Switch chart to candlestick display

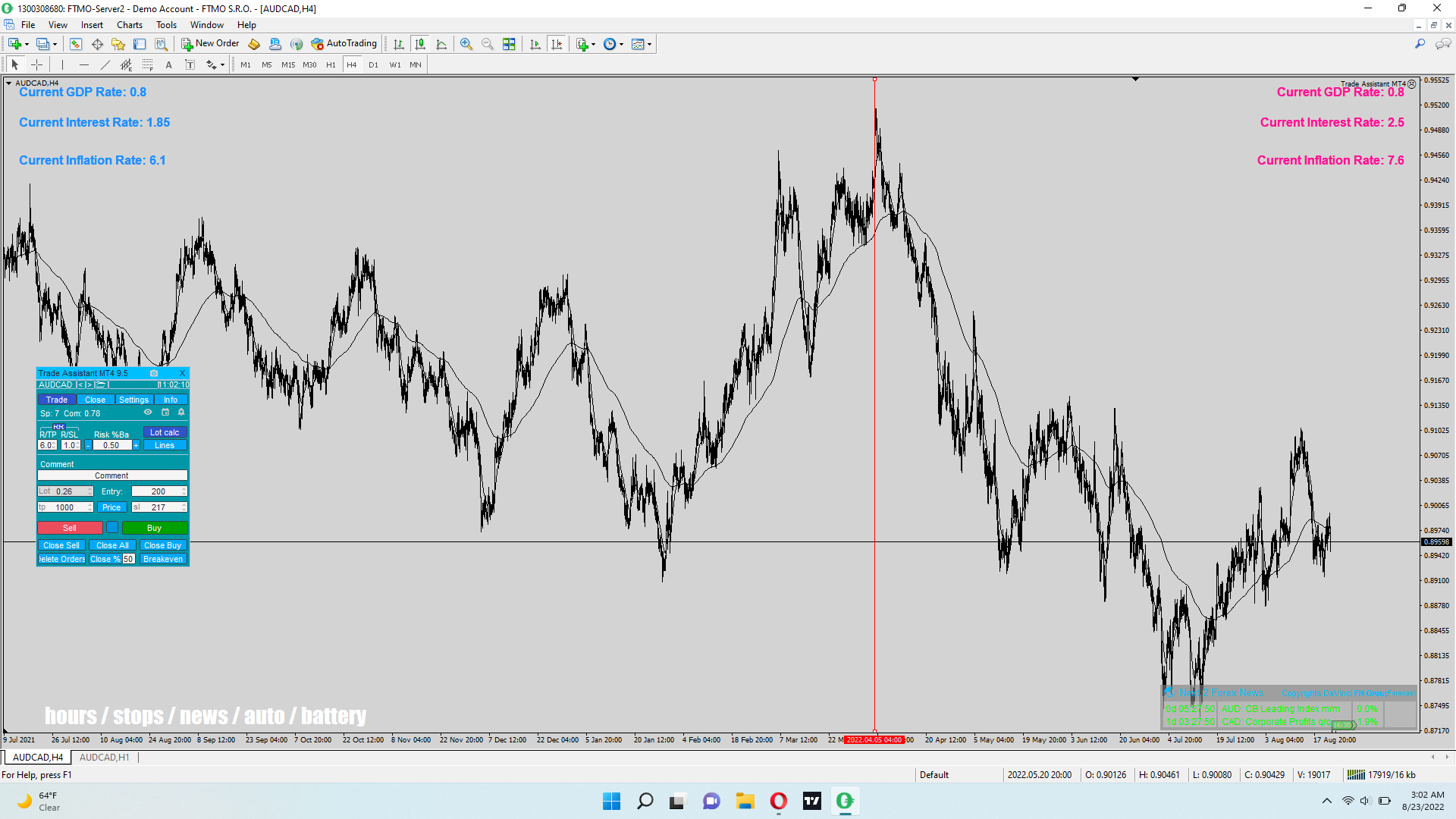[x=420, y=44]
